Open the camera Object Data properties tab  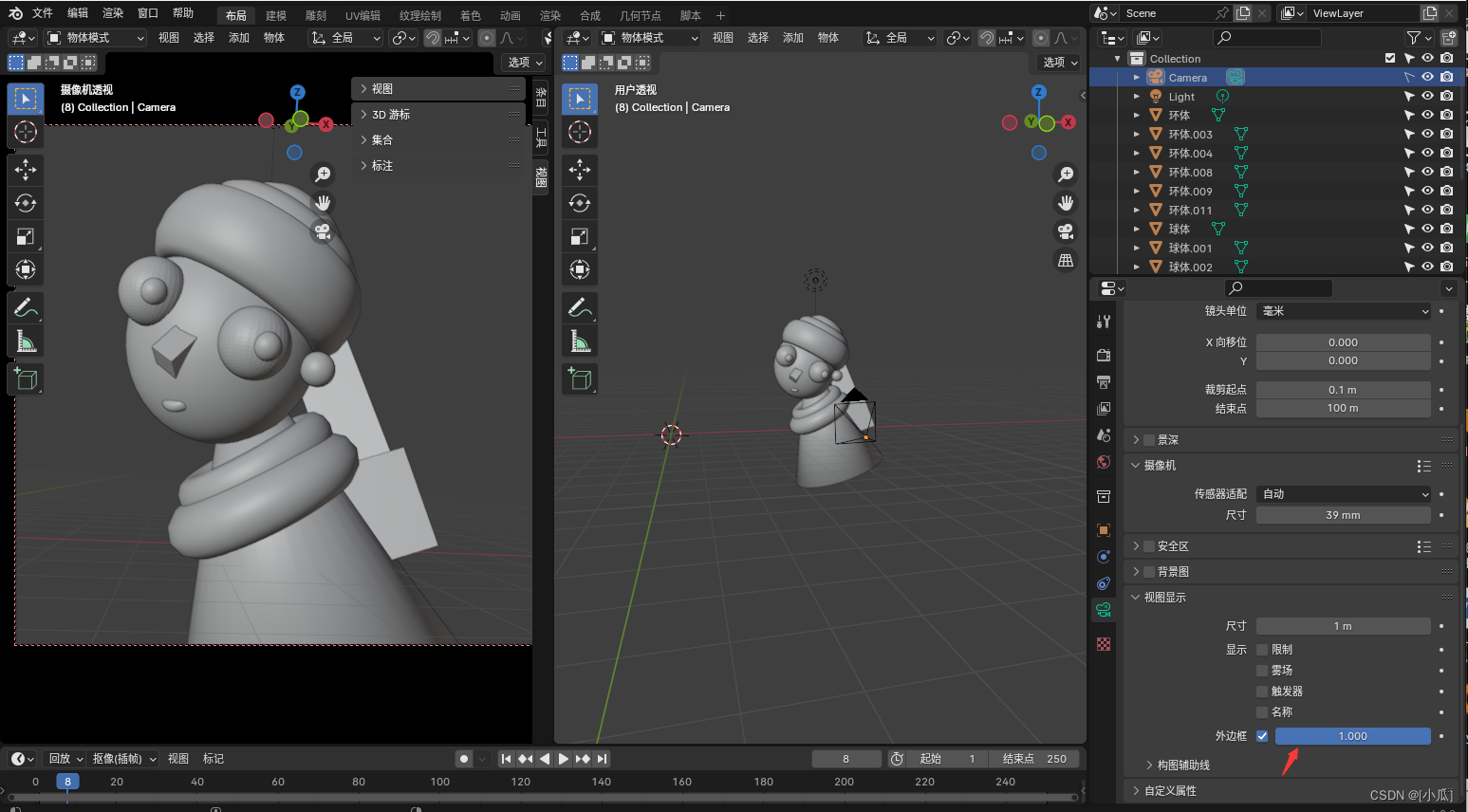tap(1104, 610)
